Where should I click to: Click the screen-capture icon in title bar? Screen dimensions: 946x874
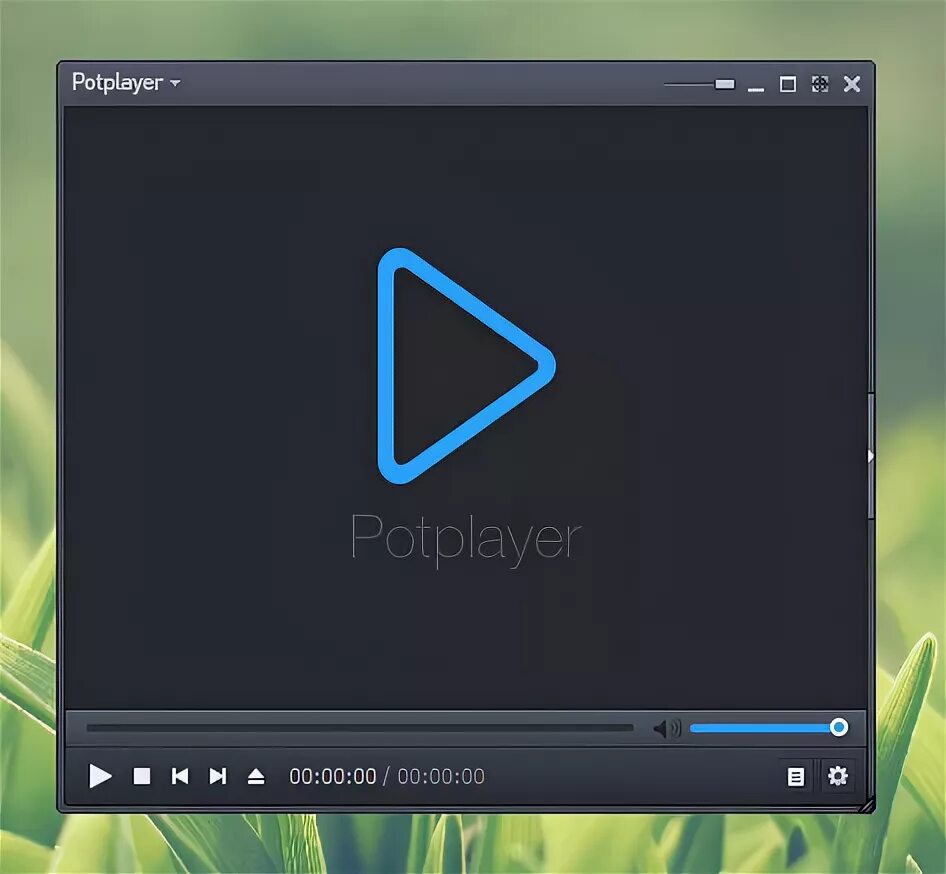(x=821, y=85)
